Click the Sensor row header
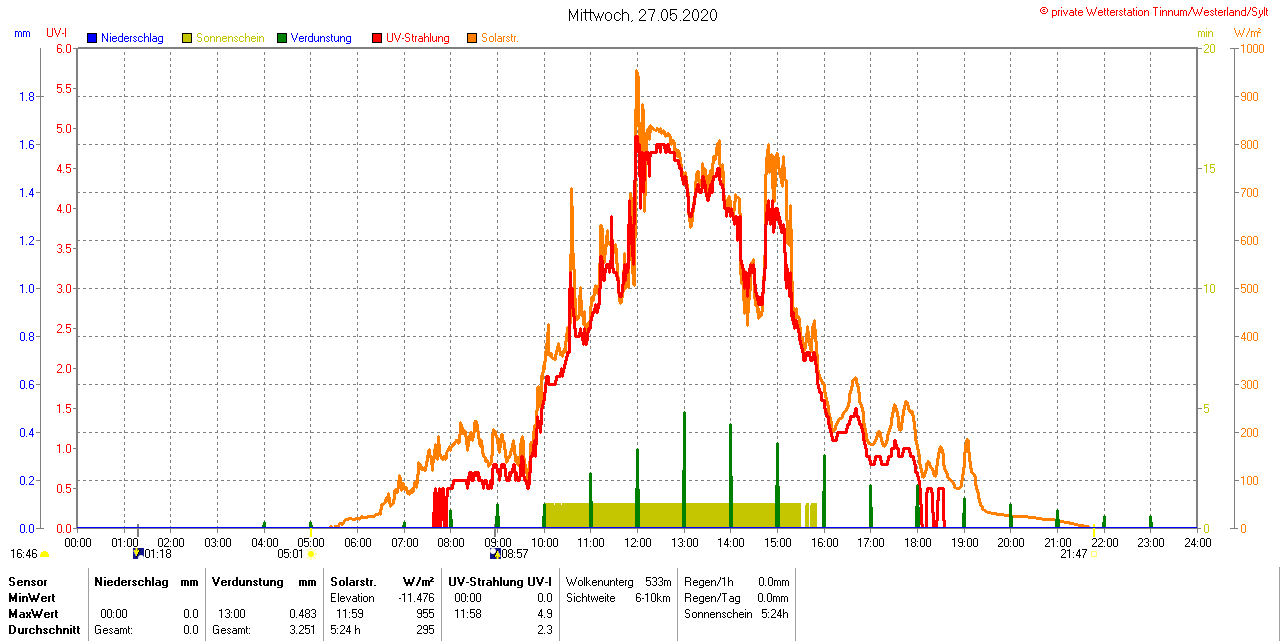 27,581
